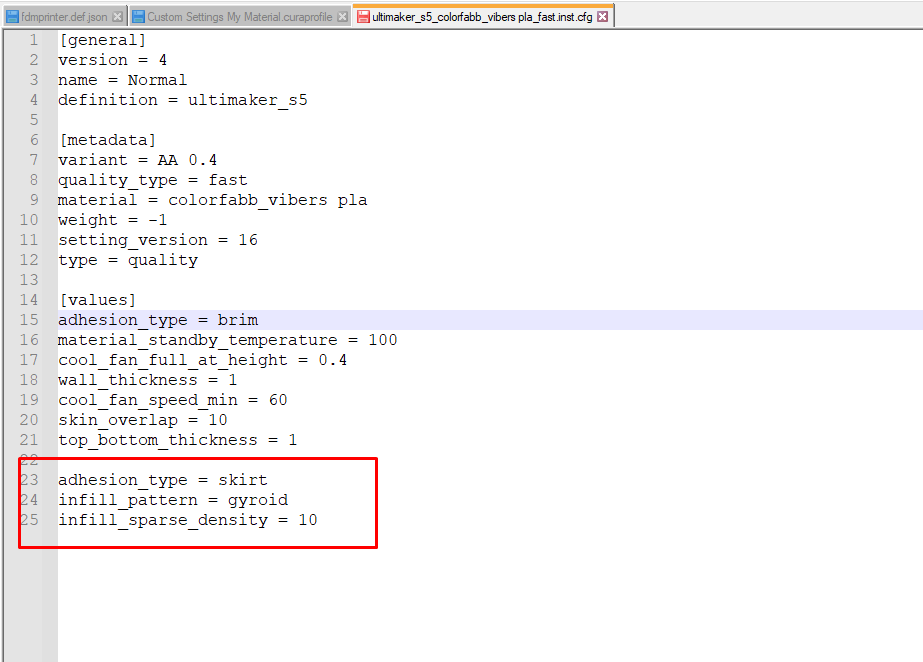Click the 'adhesion_type = brim' line
The image size is (923, 662).
158,320
